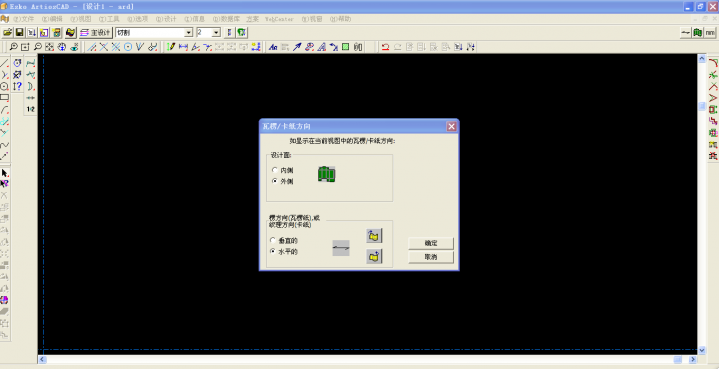Select the Arc drawing tool
Viewport: 719px width, 369px height.
[4, 110]
